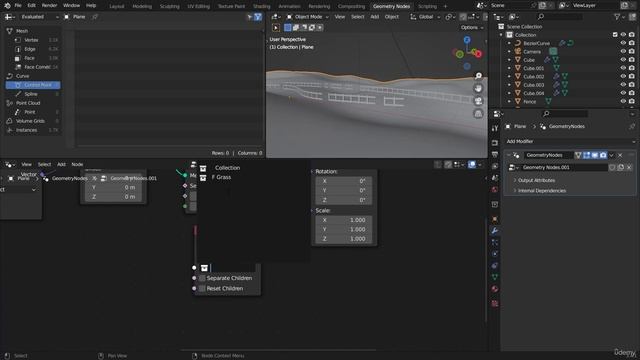Click the green Y axis navigation gizmo
Screen dimensions: 640x360
tap(460, 54)
